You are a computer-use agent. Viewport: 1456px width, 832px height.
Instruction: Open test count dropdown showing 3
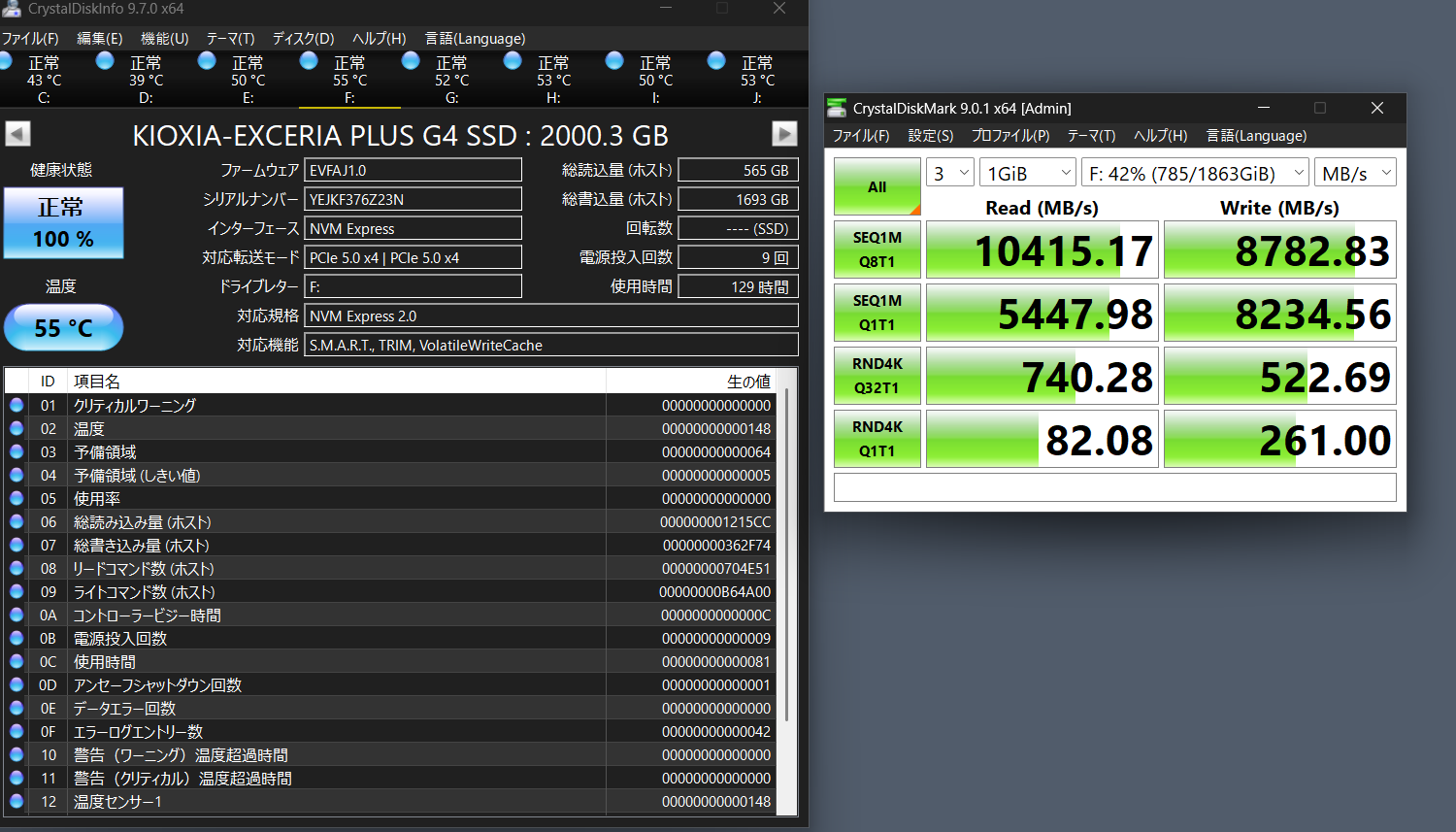949,173
